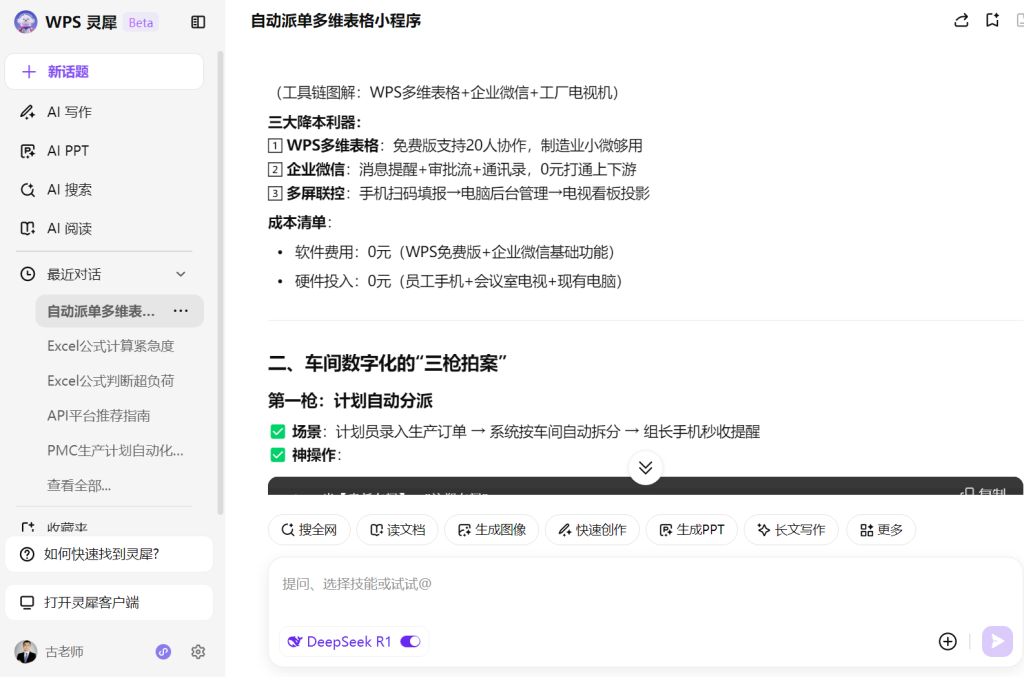
Task: Open AI 写作 from sidebar
Action: [x=69, y=112]
